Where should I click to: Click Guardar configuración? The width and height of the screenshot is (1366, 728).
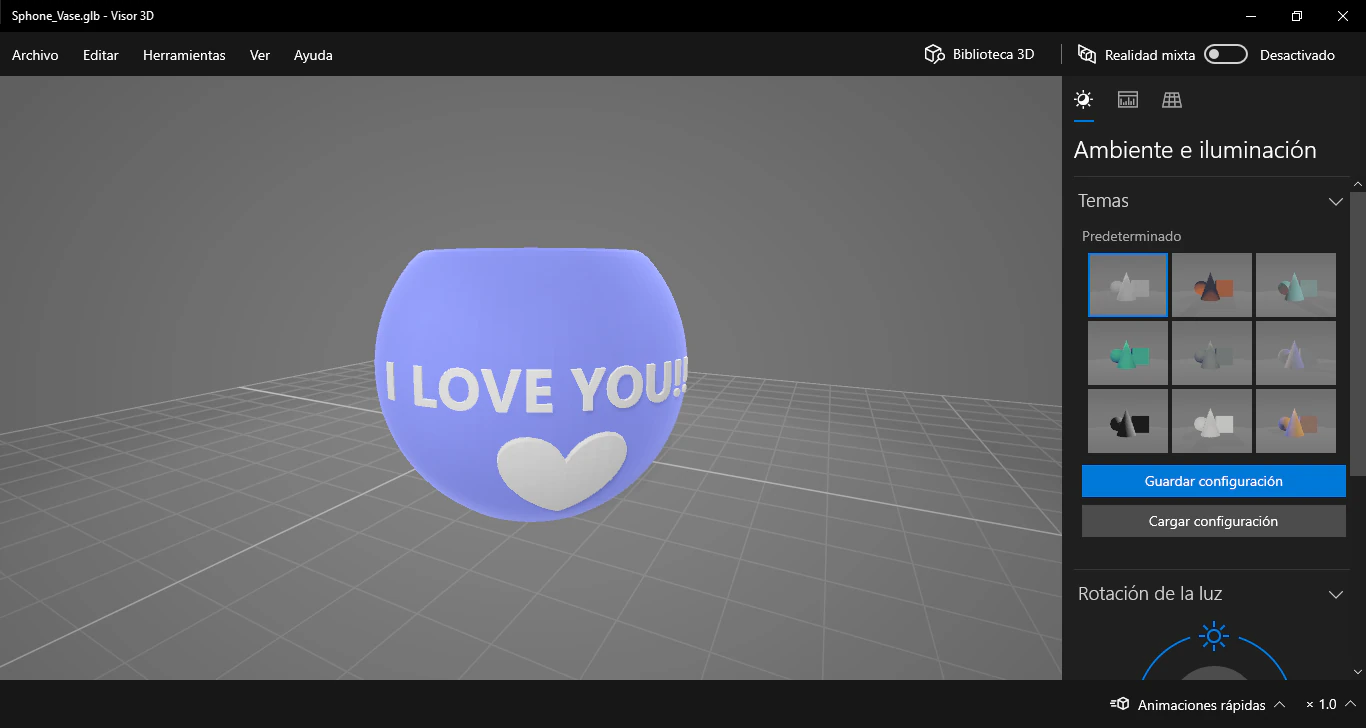point(1214,481)
